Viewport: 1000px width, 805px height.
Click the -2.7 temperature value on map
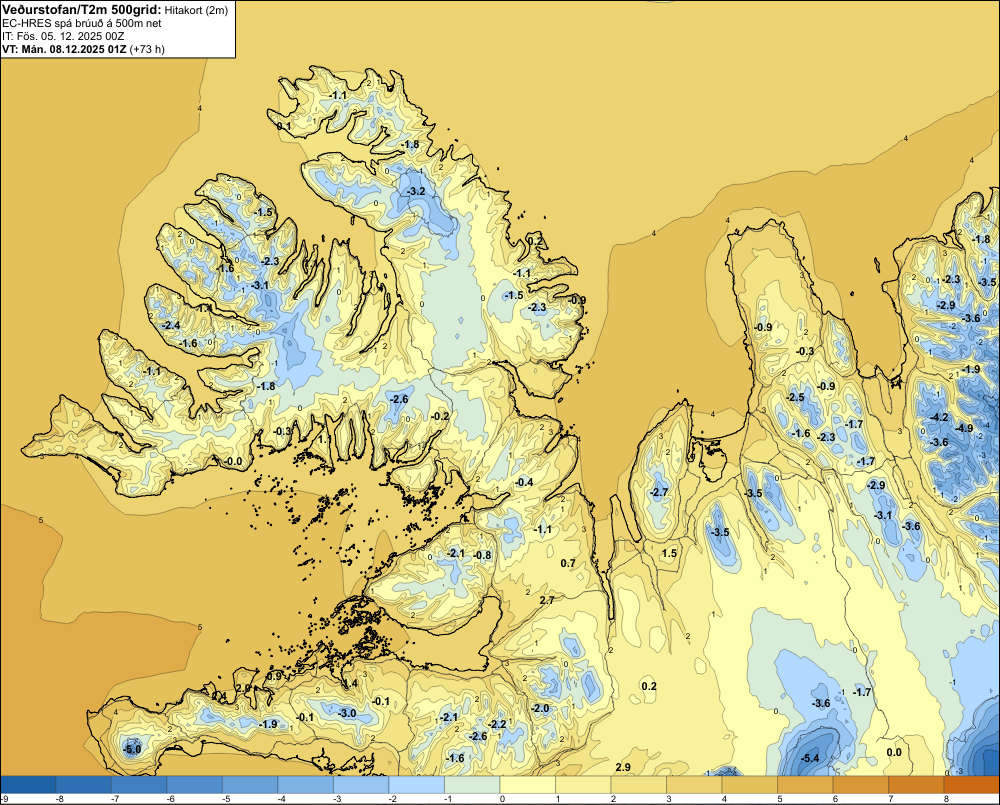pos(659,492)
